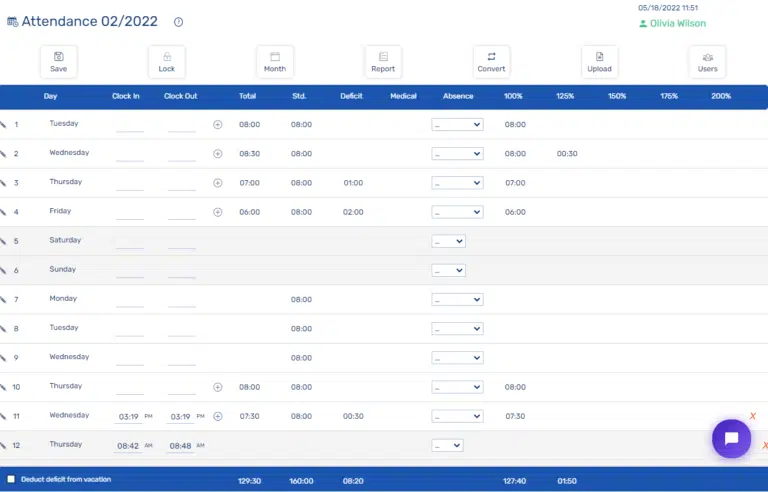
Task: Delete day 11 entry with red X
Action: click(752, 416)
